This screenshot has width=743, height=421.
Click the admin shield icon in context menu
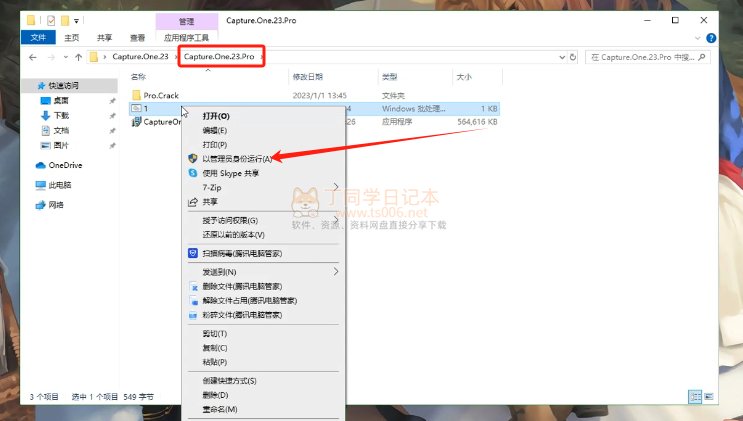pyautogui.click(x=193, y=158)
